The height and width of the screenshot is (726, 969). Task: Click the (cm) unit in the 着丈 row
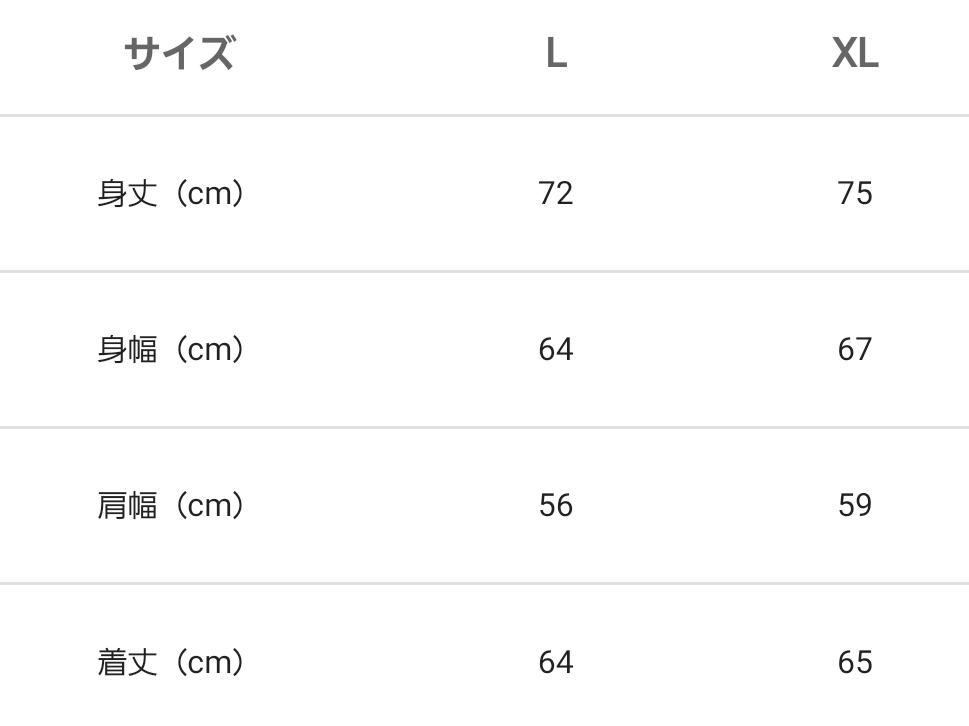(210, 662)
